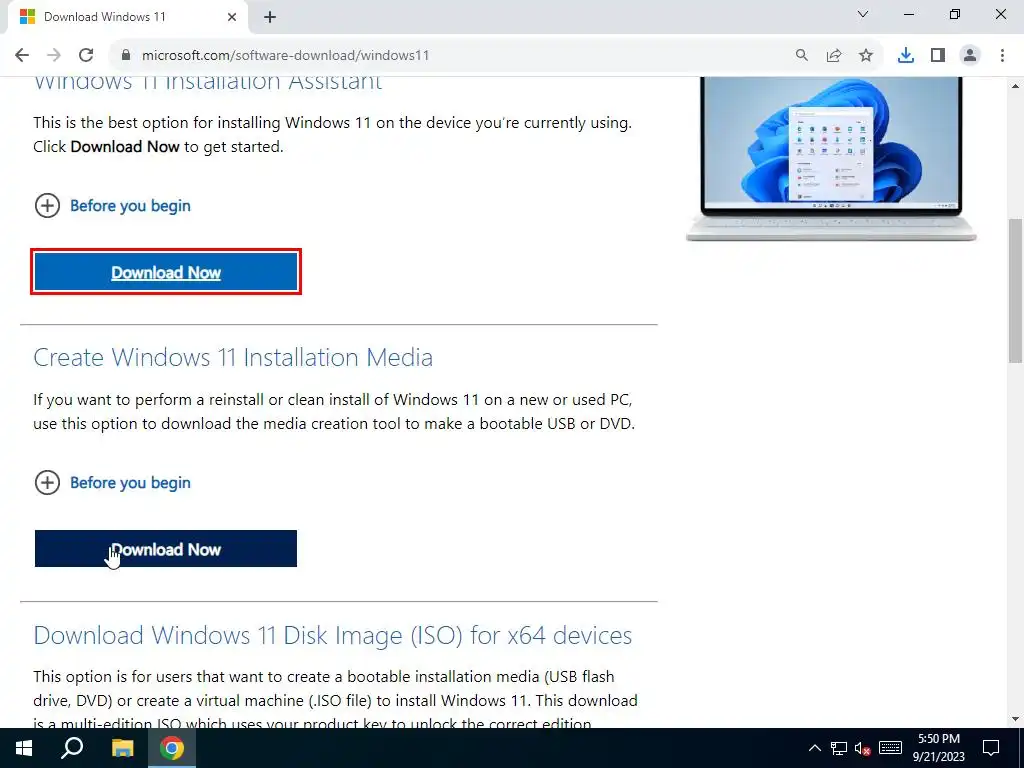This screenshot has width=1024, height=768.
Task: Click the page vertical scrollbar thumb
Action: click(x=1015, y=290)
